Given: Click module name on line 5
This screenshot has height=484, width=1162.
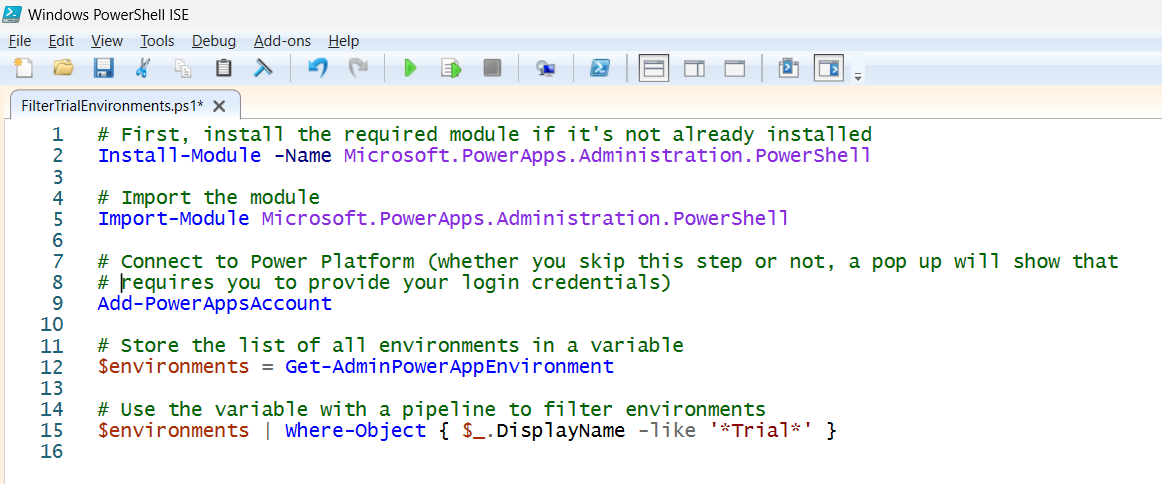Looking at the screenshot, I should pyautogui.click(x=525, y=219).
